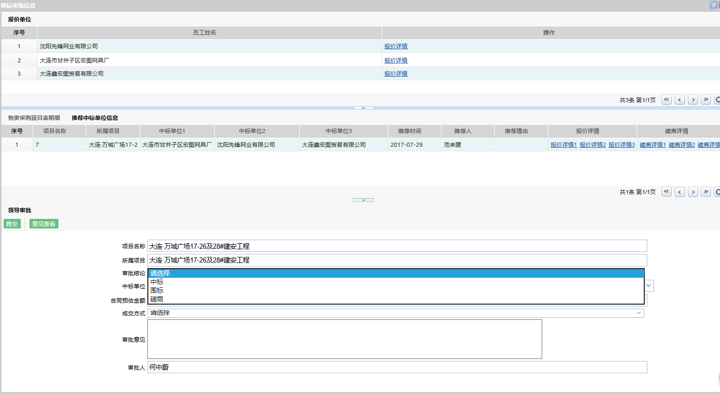This screenshot has height=394, width=720.
Task: Go to next page of 报价单位 table
Action: (693, 100)
